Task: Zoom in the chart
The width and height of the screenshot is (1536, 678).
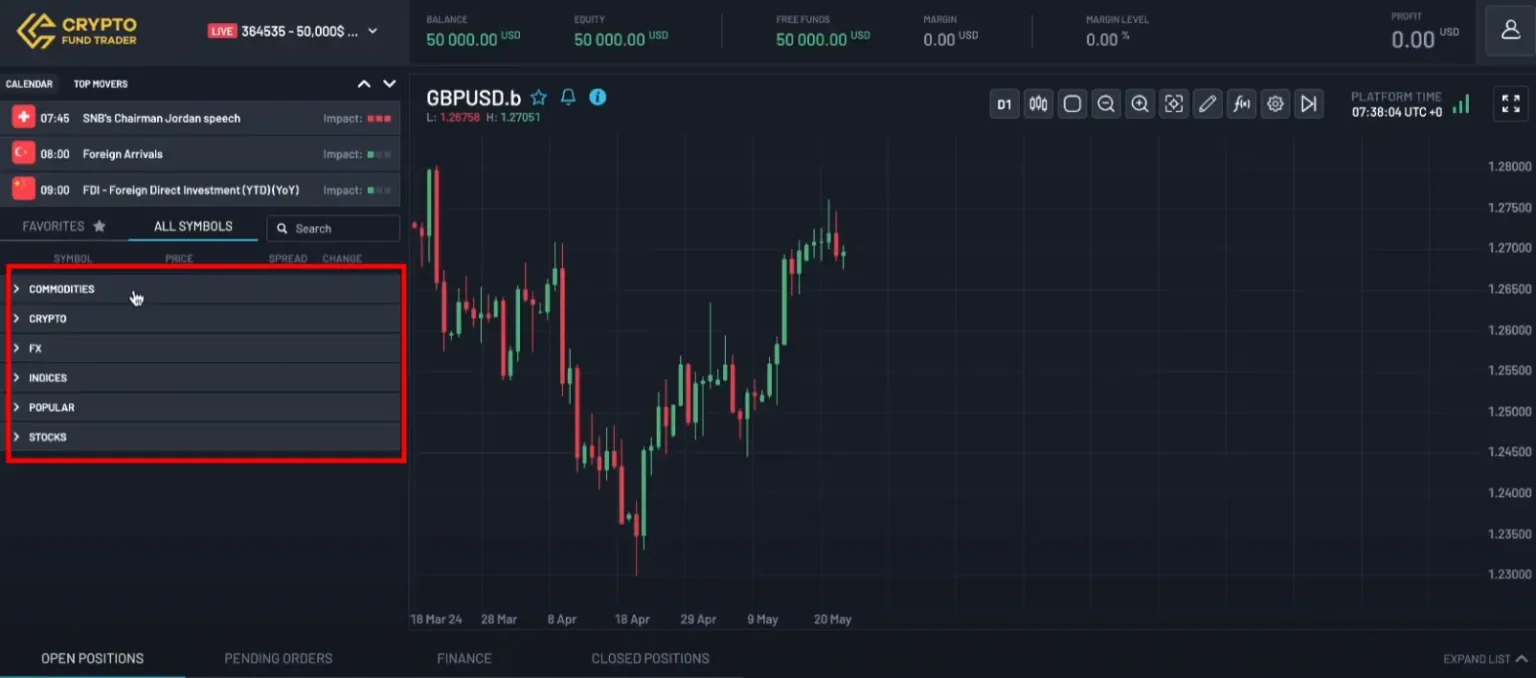Action: (1140, 104)
